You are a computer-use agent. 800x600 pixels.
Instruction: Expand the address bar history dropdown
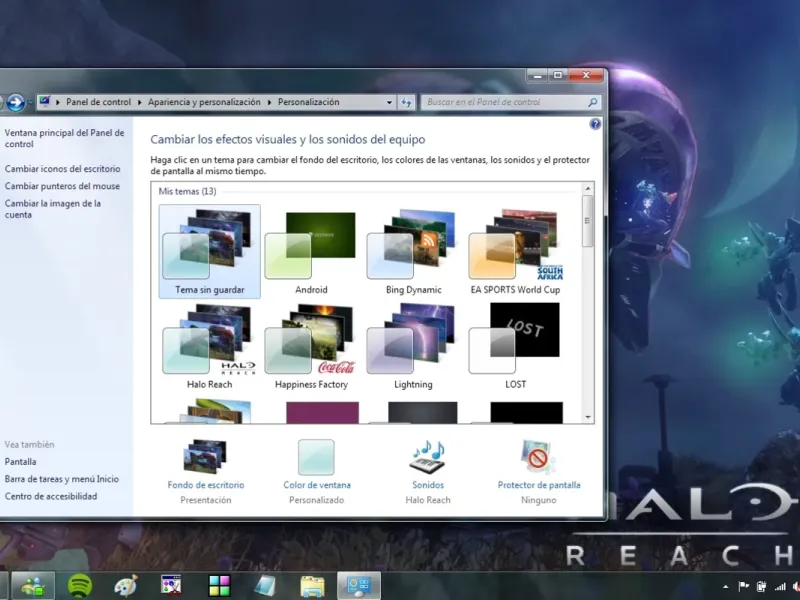tap(389, 102)
